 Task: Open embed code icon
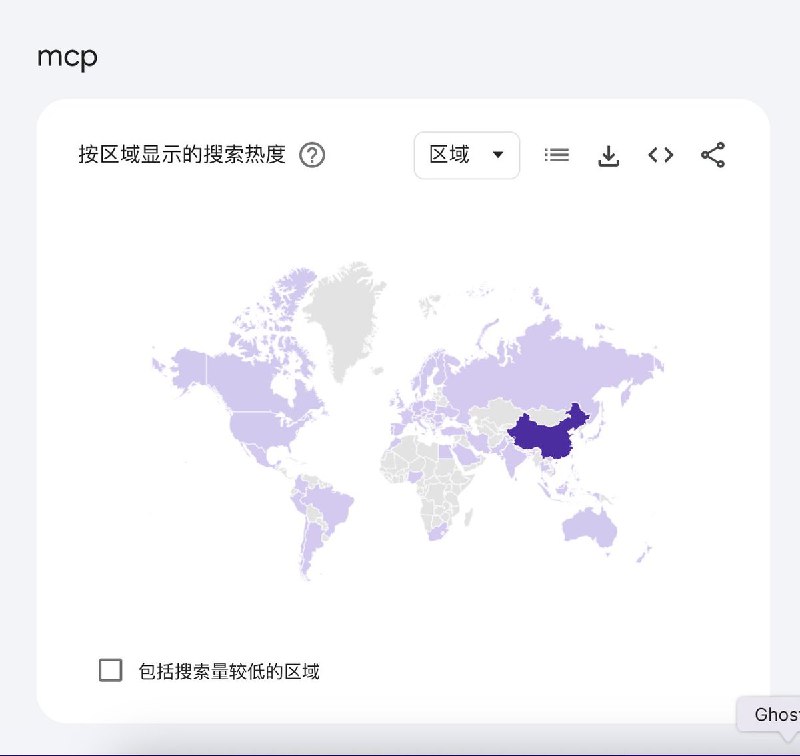(x=661, y=155)
